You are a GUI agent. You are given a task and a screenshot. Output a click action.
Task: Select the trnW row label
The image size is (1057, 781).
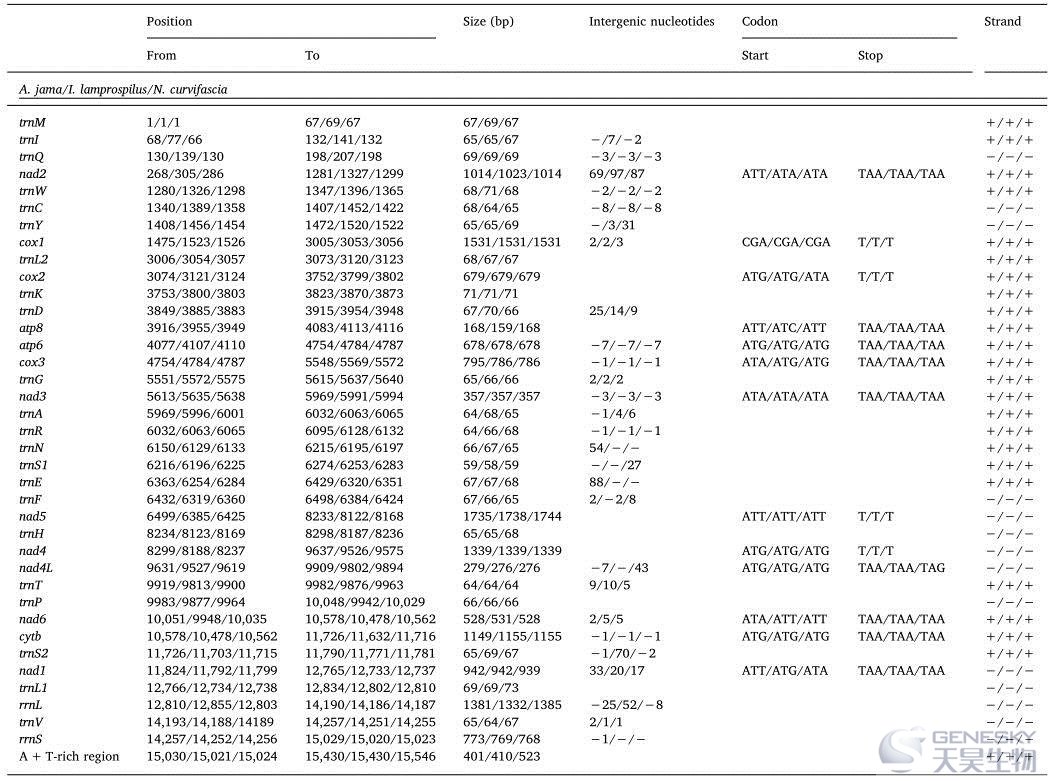click(x=33, y=191)
